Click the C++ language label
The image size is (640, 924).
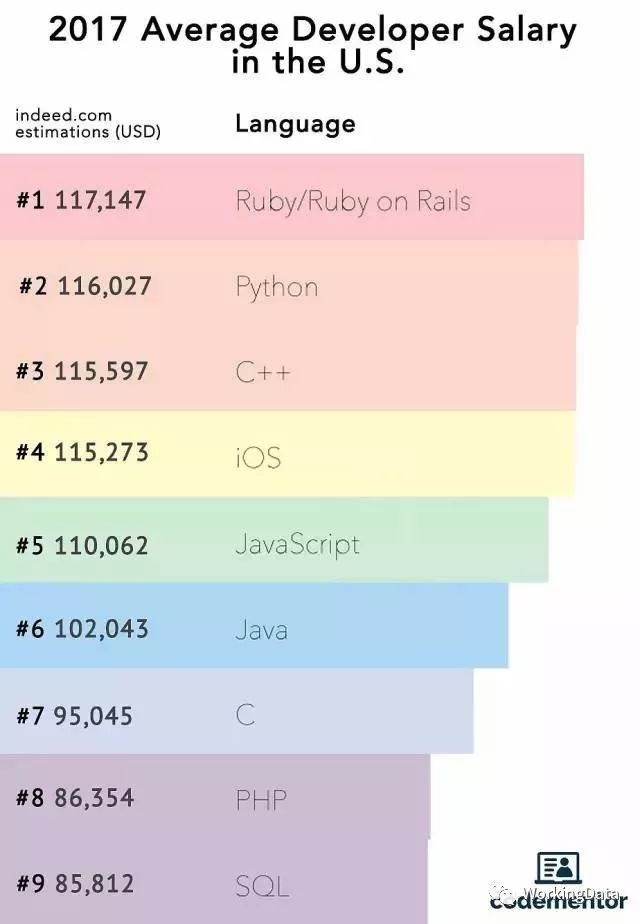(x=263, y=372)
